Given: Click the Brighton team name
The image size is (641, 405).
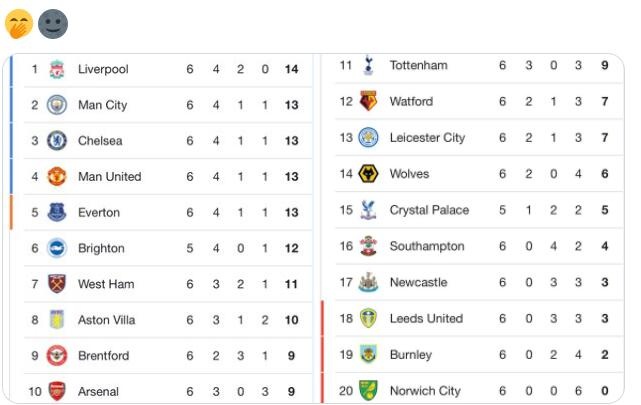Looking at the screenshot, I should [101, 248].
